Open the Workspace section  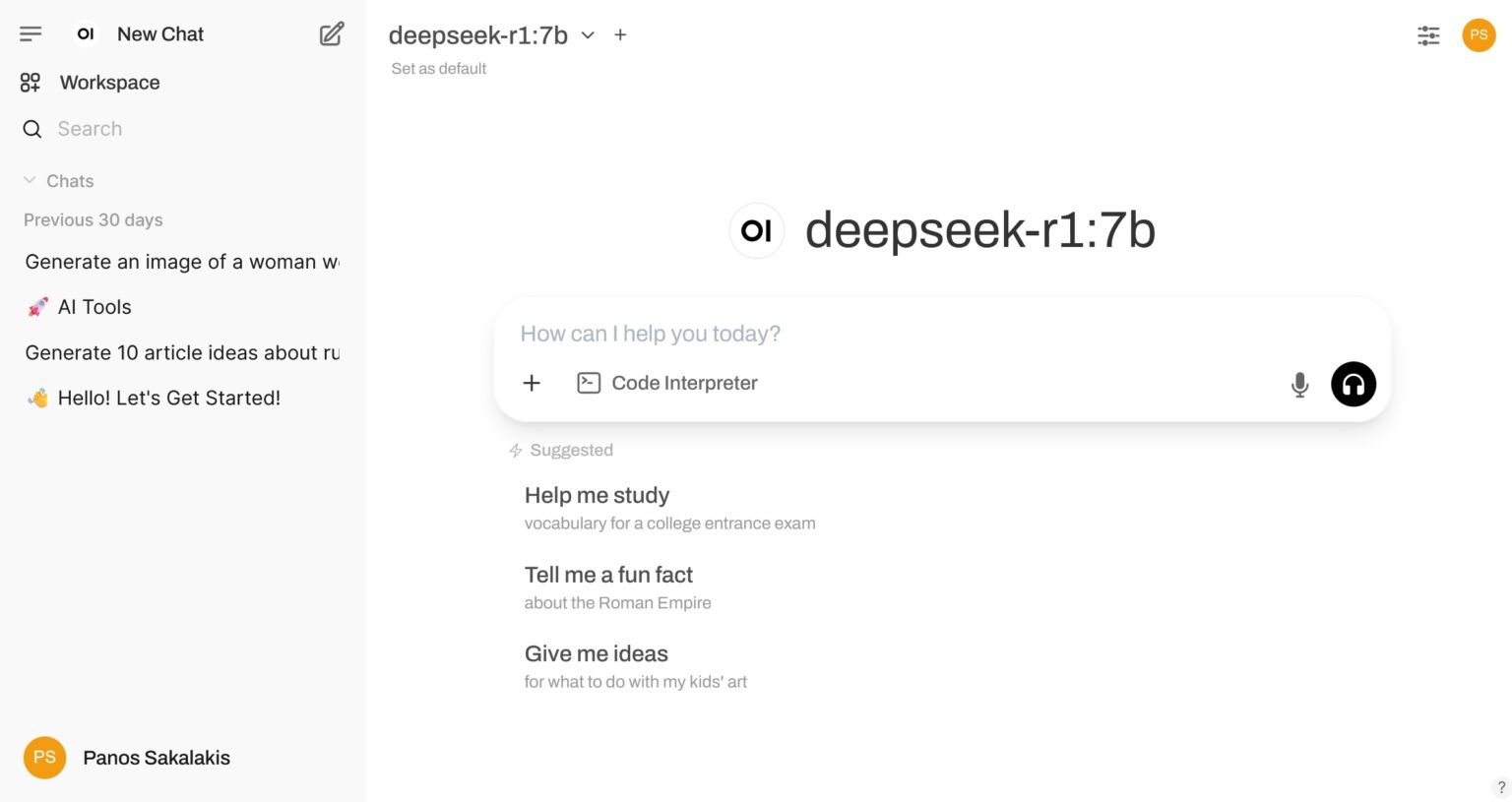point(108,82)
